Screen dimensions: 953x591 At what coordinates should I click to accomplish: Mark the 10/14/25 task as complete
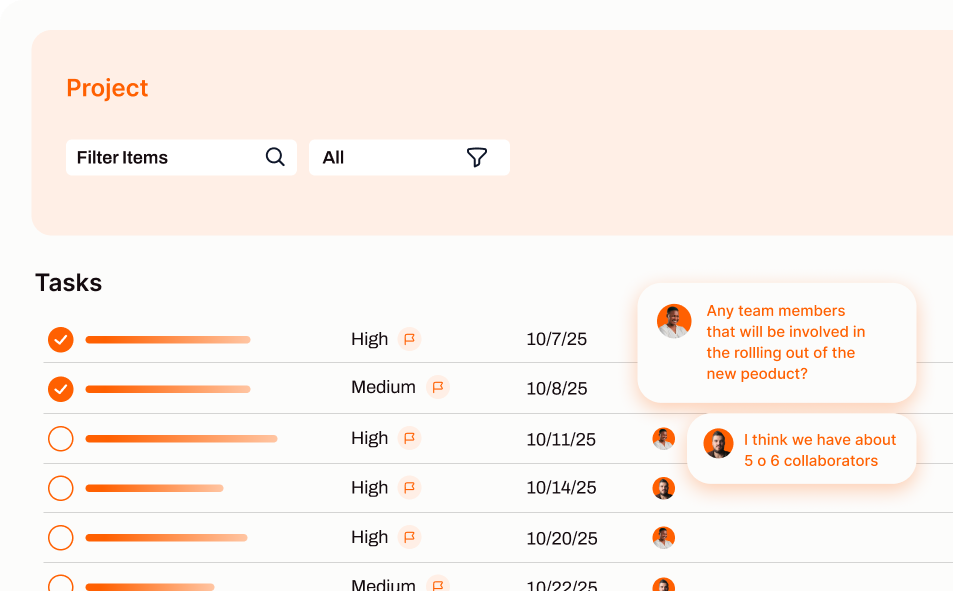pyautogui.click(x=61, y=488)
